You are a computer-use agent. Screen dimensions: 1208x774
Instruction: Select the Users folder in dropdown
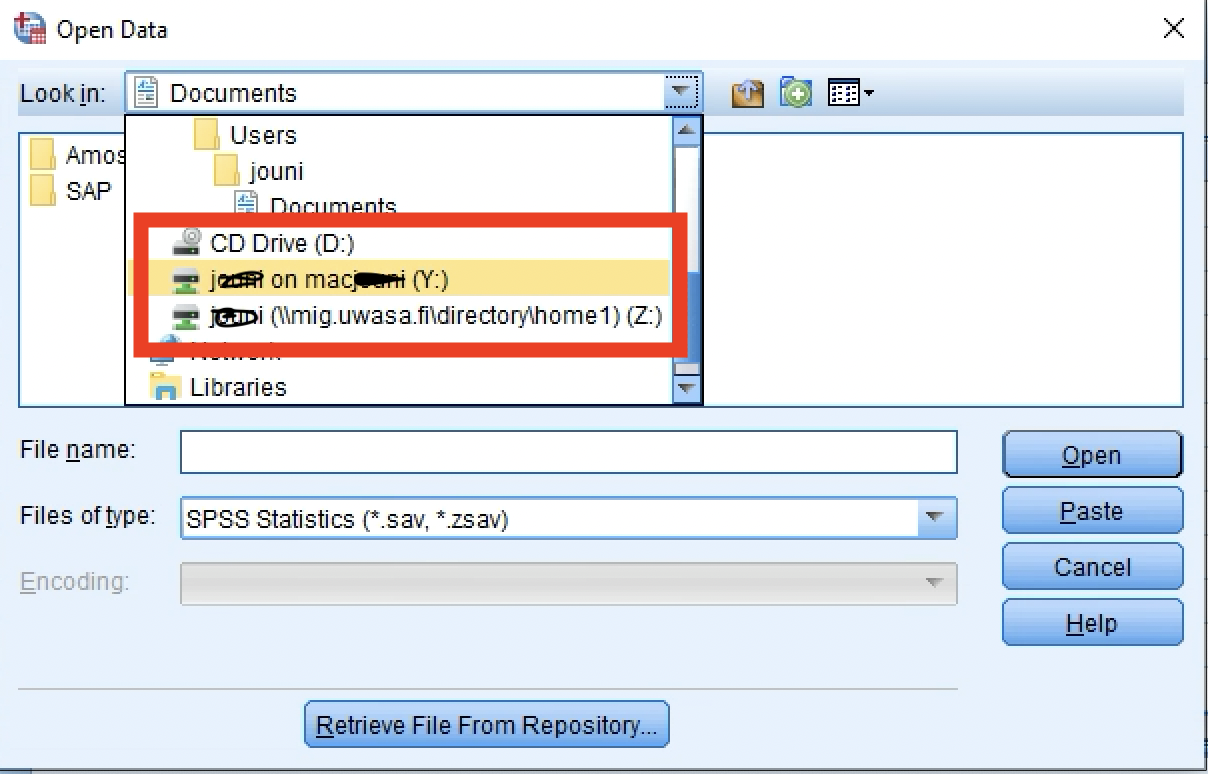(263, 135)
